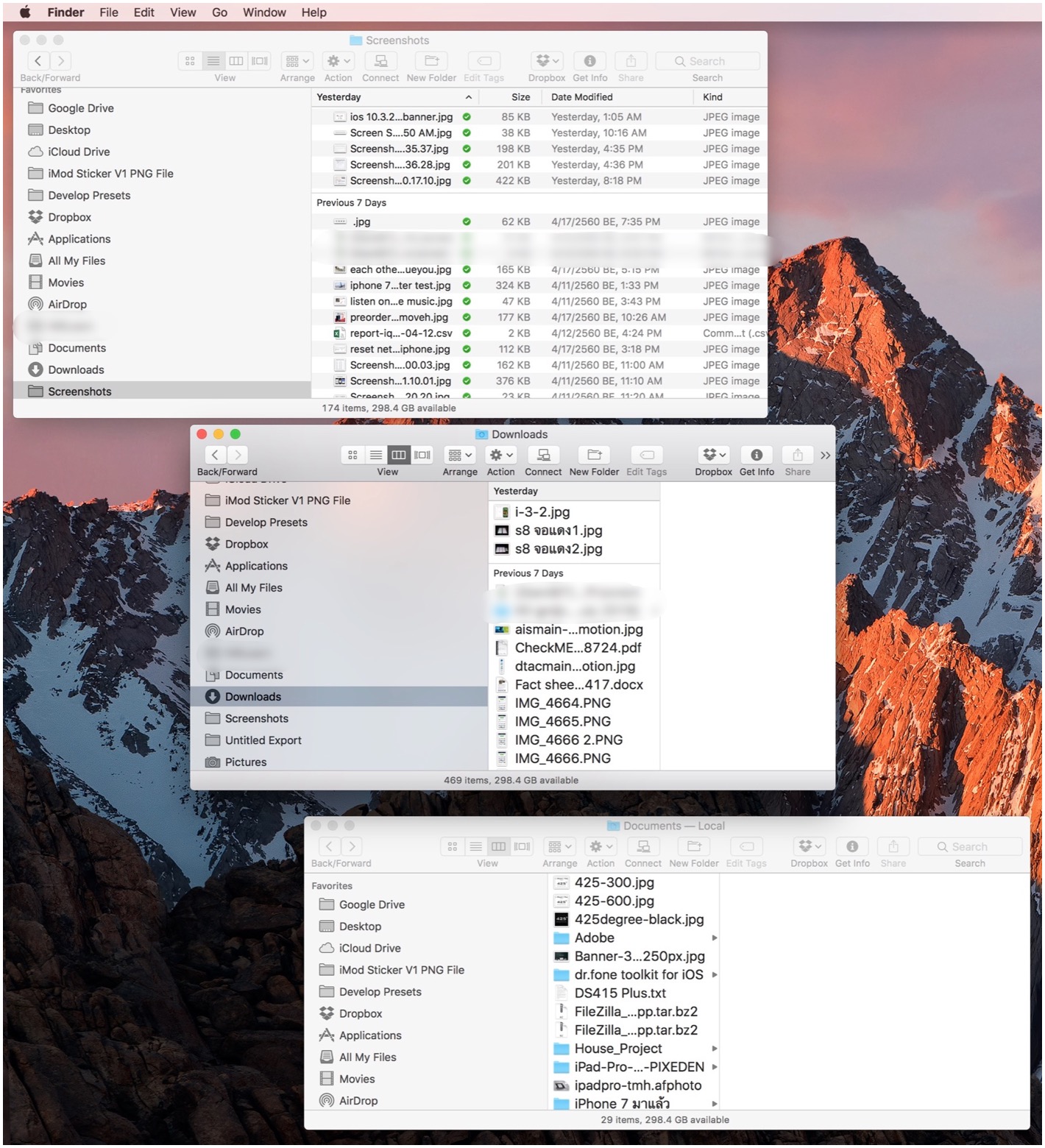Expand the Adobe folder arrow
The width and height of the screenshot is (1045, 1148).
pos(714,938)
